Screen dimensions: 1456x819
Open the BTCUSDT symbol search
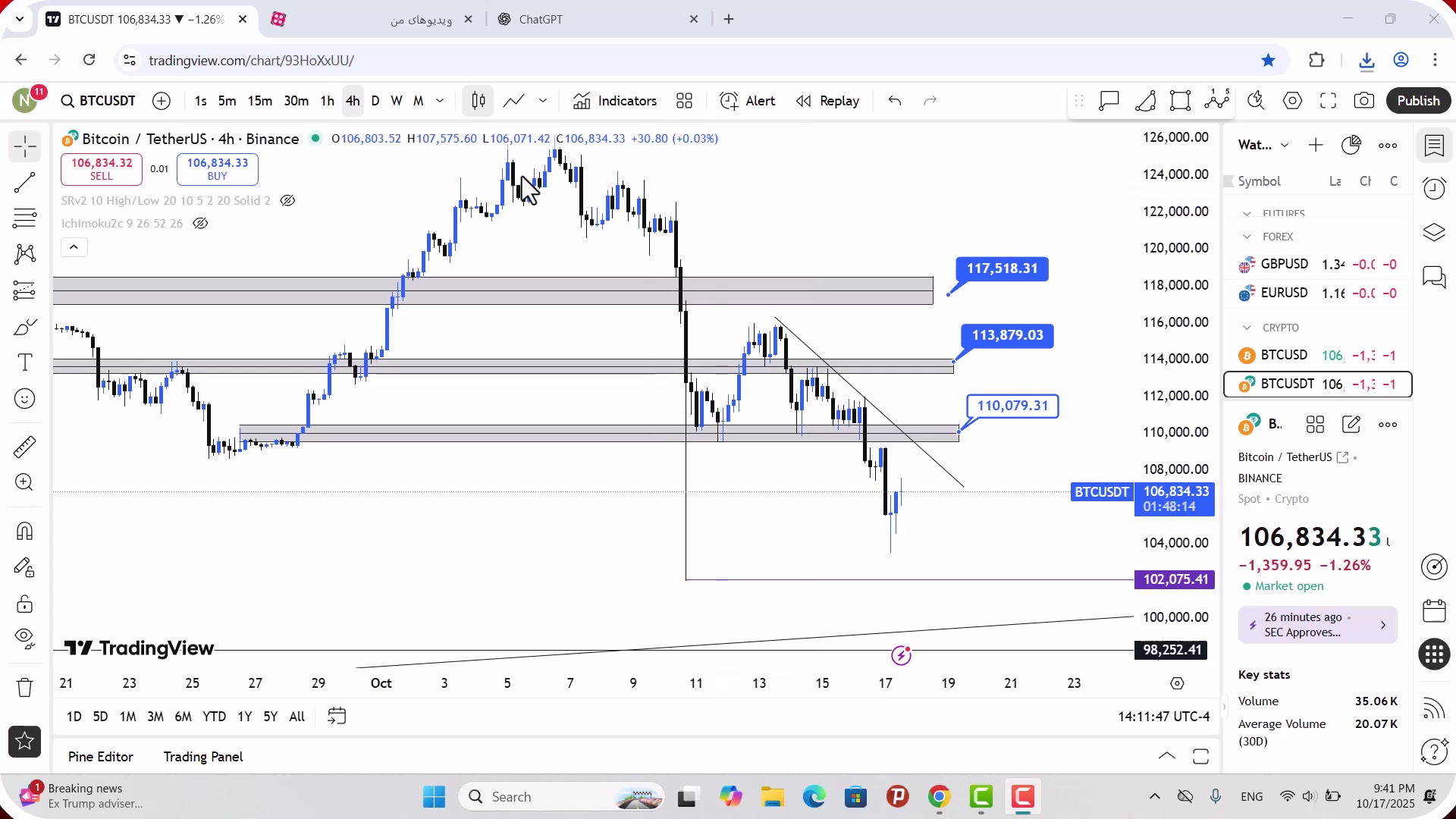(99, 101)
